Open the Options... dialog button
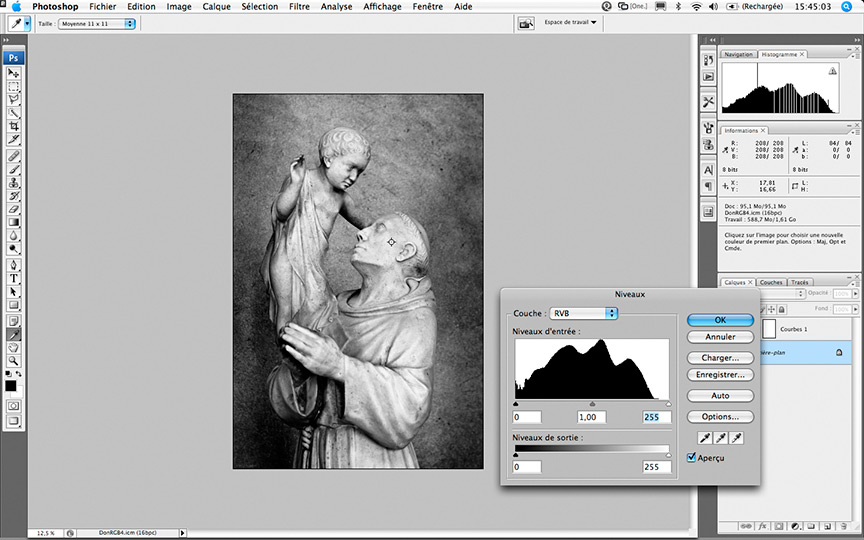The width and height of the screenshot is (864, 540). tap(720, 417)
